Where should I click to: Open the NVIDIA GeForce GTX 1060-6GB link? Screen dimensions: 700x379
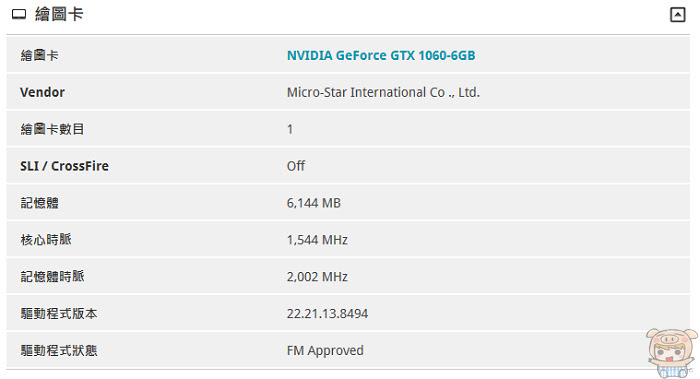[381, 55]
